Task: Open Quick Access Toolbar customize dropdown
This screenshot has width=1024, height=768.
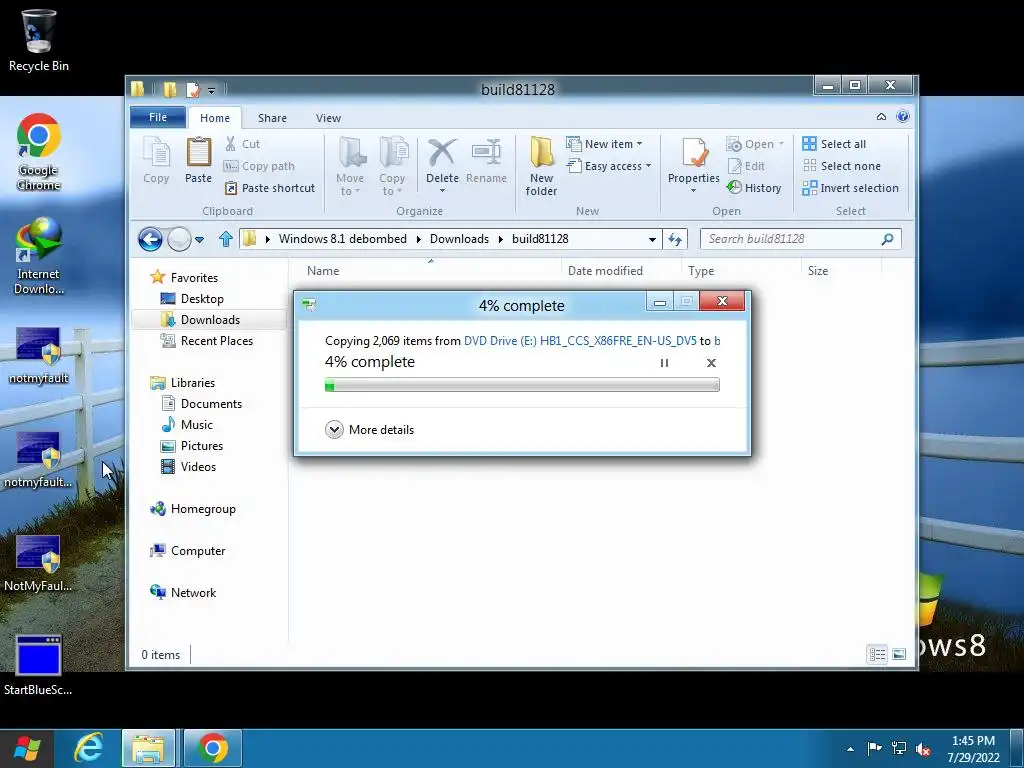Action: point(212,90)
